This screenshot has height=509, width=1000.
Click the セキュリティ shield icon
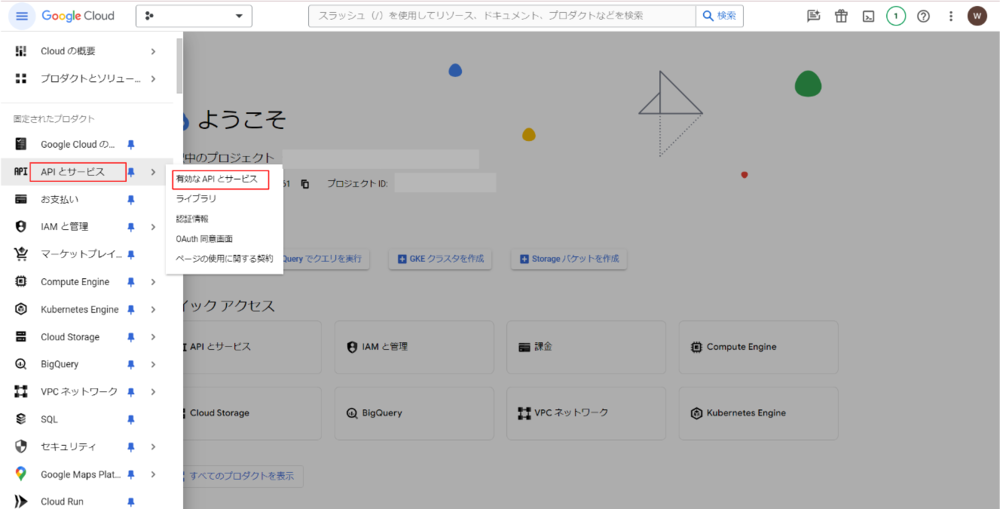pyautogui.click(x=20, y=446)
